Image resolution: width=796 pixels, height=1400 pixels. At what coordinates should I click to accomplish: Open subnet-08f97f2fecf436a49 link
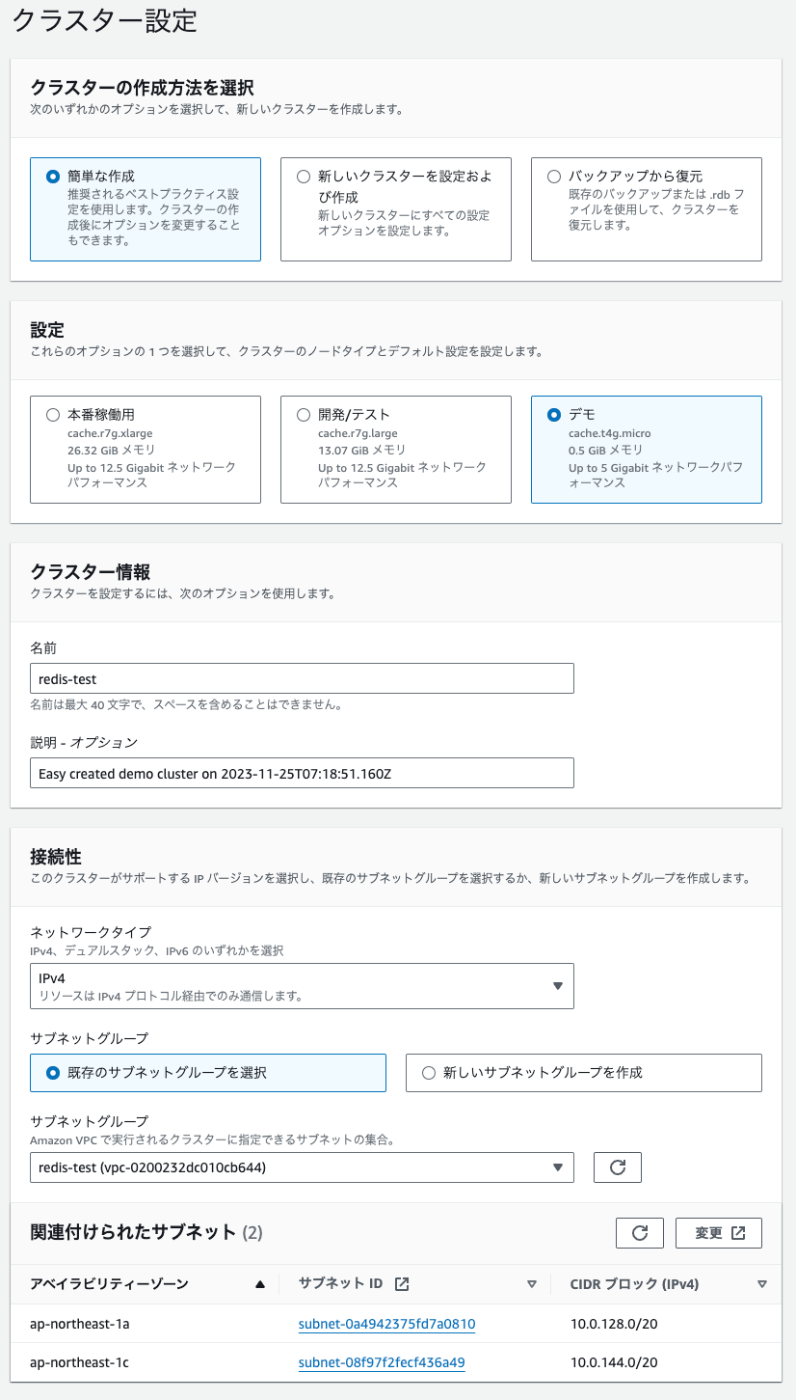click(381, 1362)
